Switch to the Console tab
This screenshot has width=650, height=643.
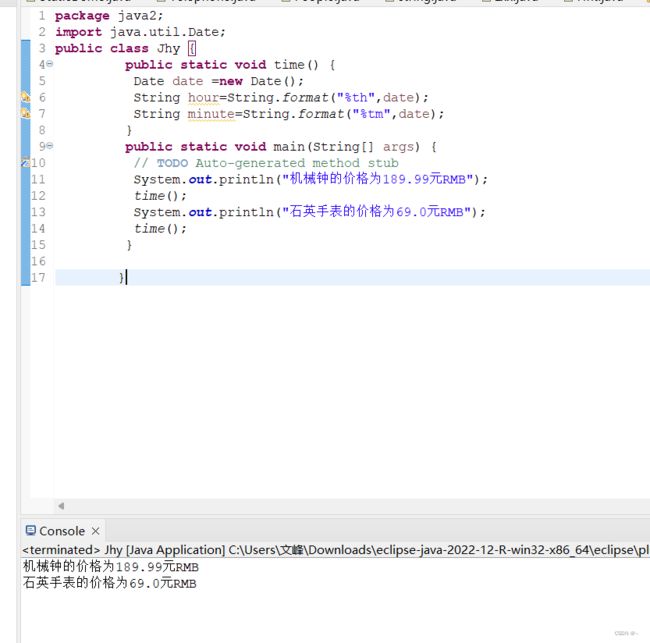point(61,531)
